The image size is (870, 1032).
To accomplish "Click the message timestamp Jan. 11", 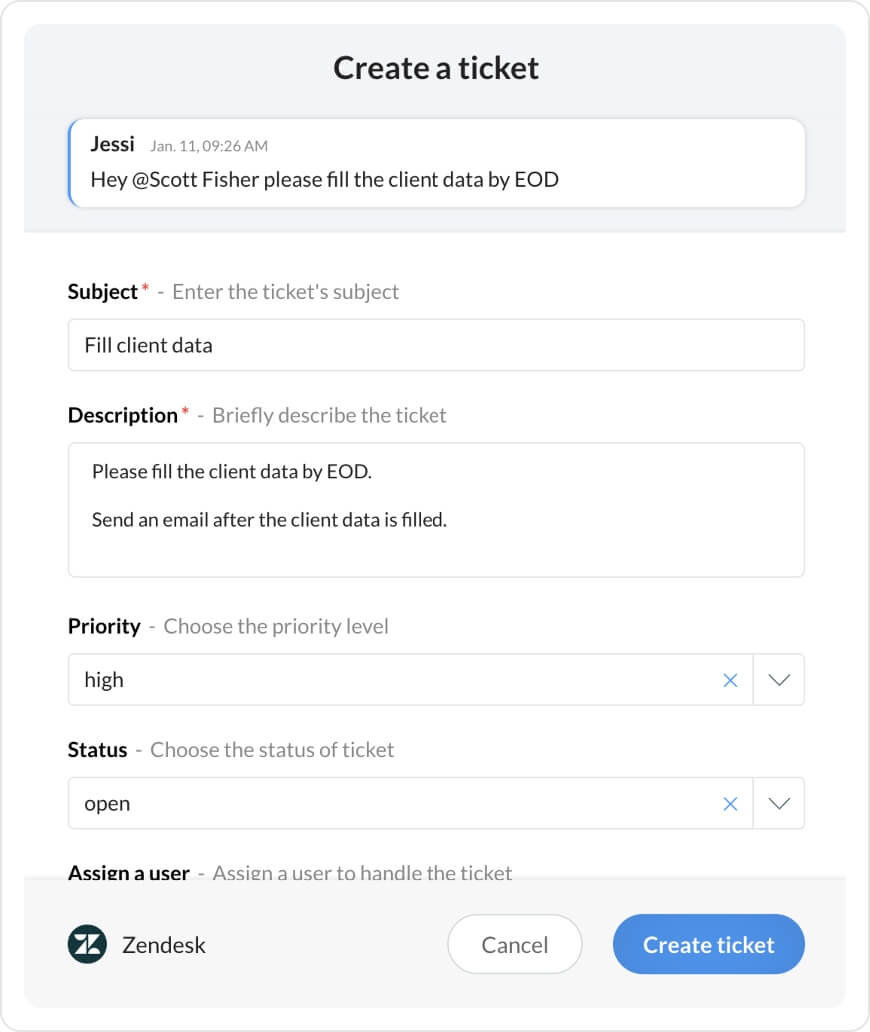I will point(209,146).
